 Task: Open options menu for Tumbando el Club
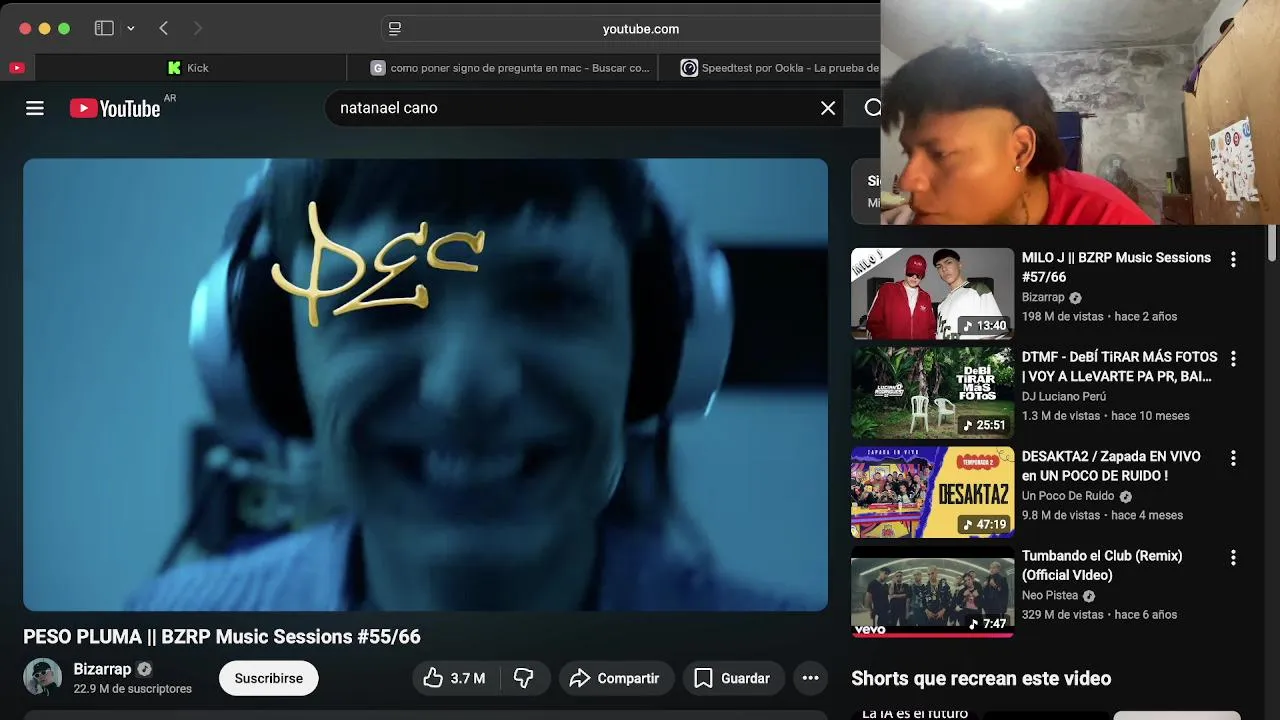click(x=1233, y=557)
